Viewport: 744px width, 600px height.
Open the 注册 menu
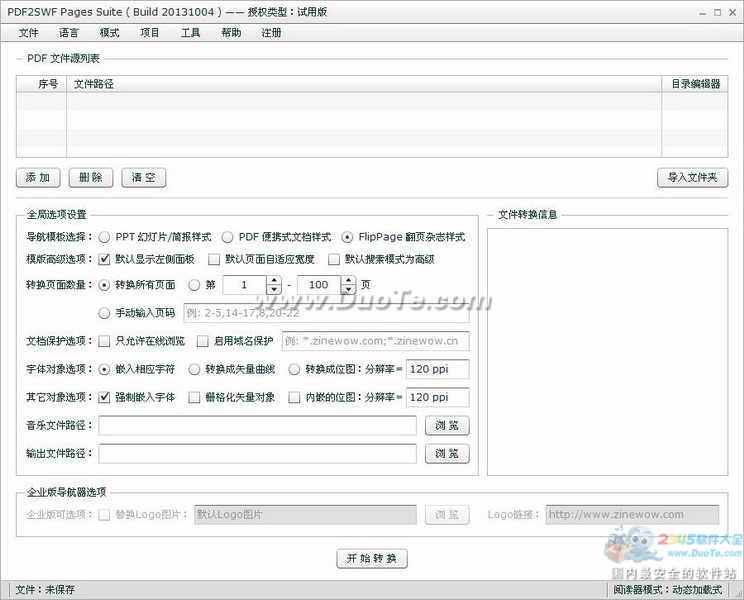point(271,33)
